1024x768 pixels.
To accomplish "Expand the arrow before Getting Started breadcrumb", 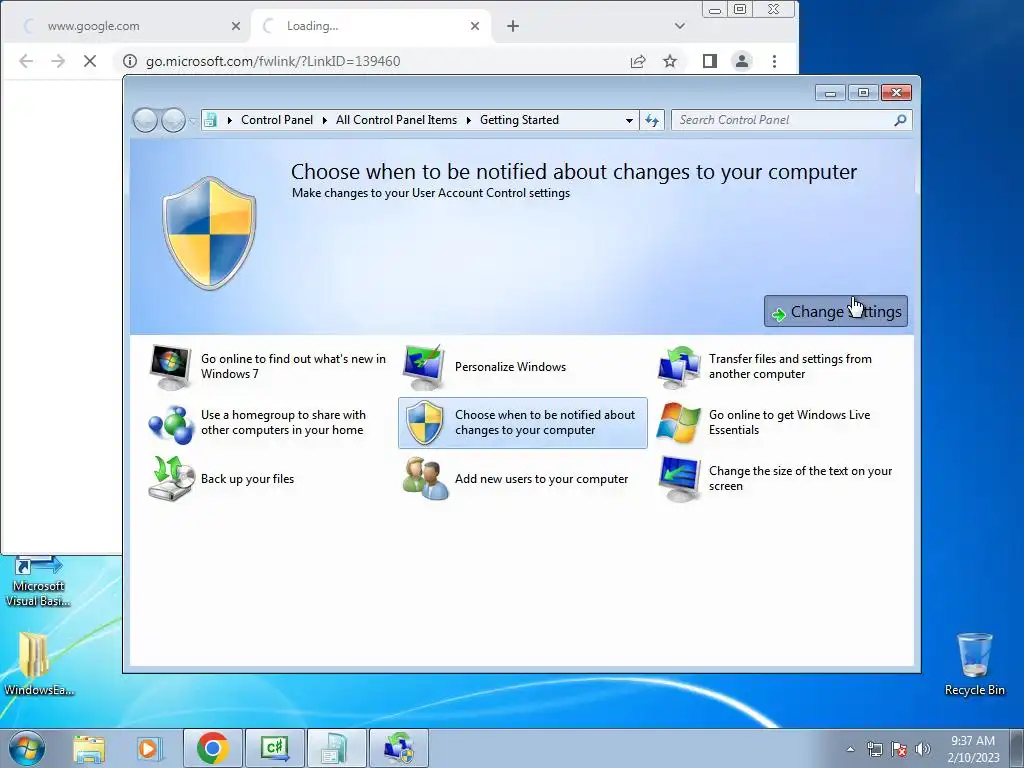I will 469,120.
